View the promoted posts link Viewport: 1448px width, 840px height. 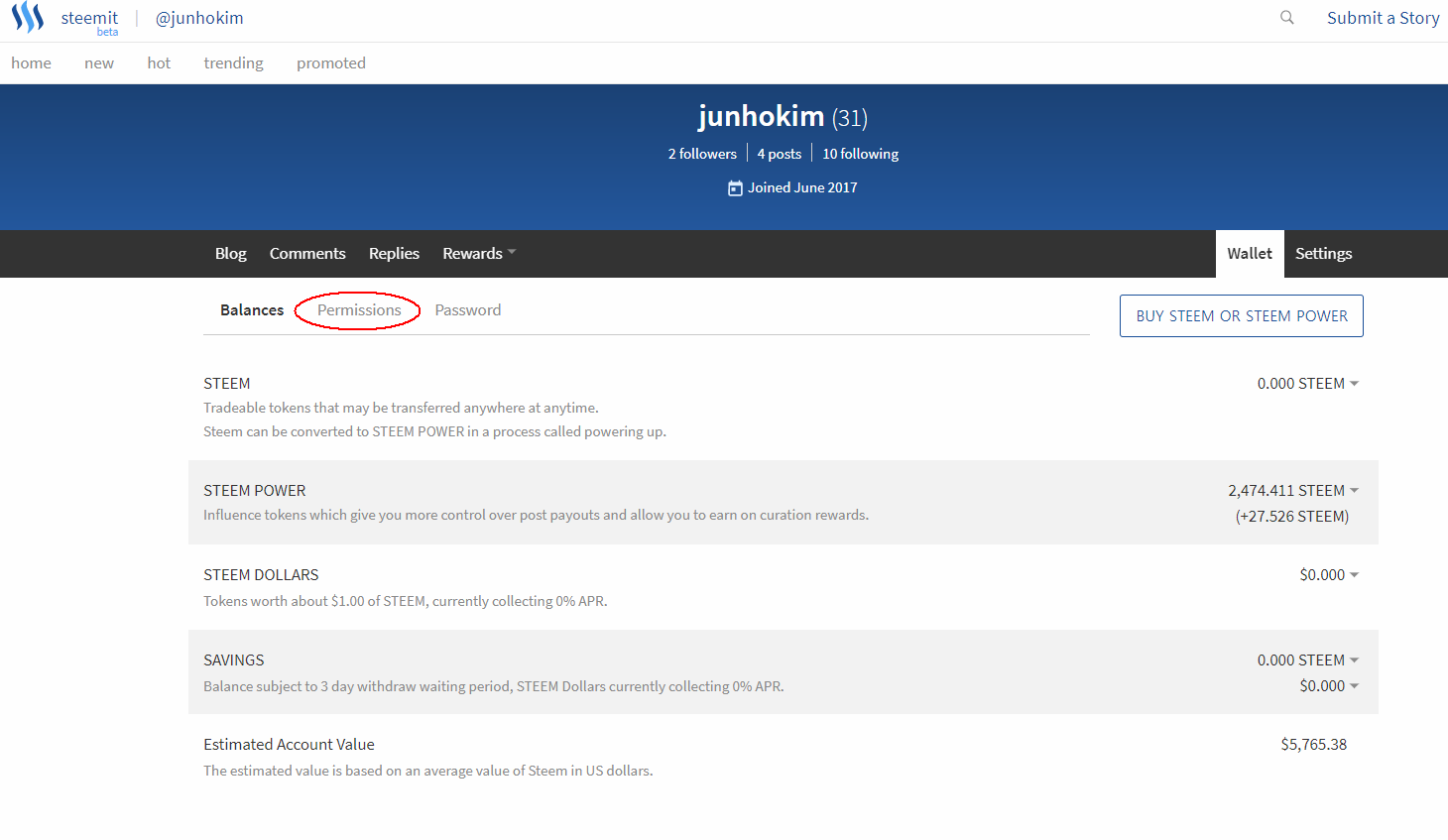coord(331,63)
